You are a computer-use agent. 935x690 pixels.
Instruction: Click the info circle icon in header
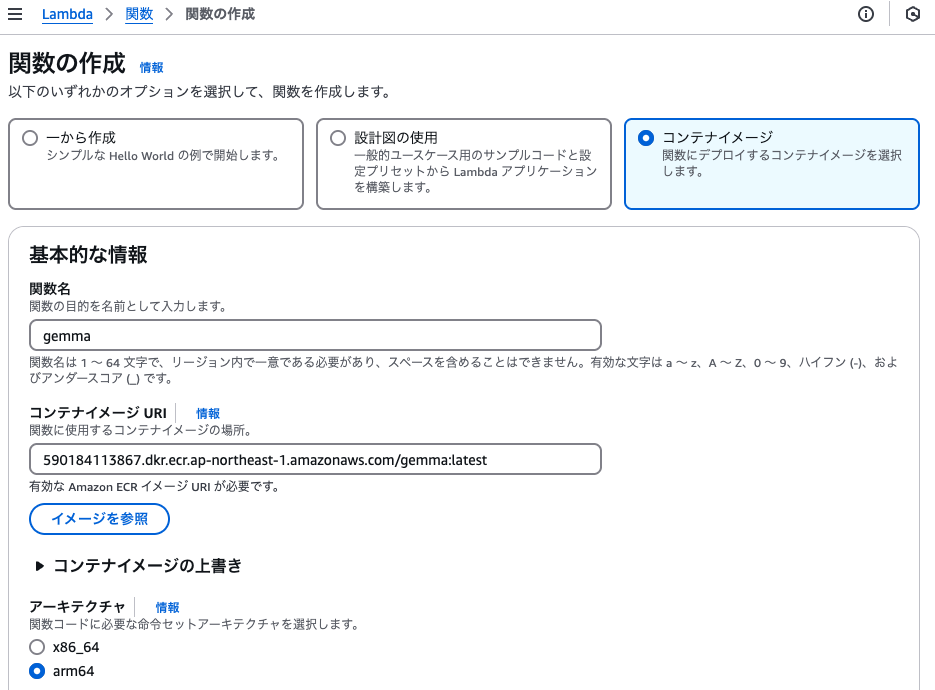coord(866,14)
